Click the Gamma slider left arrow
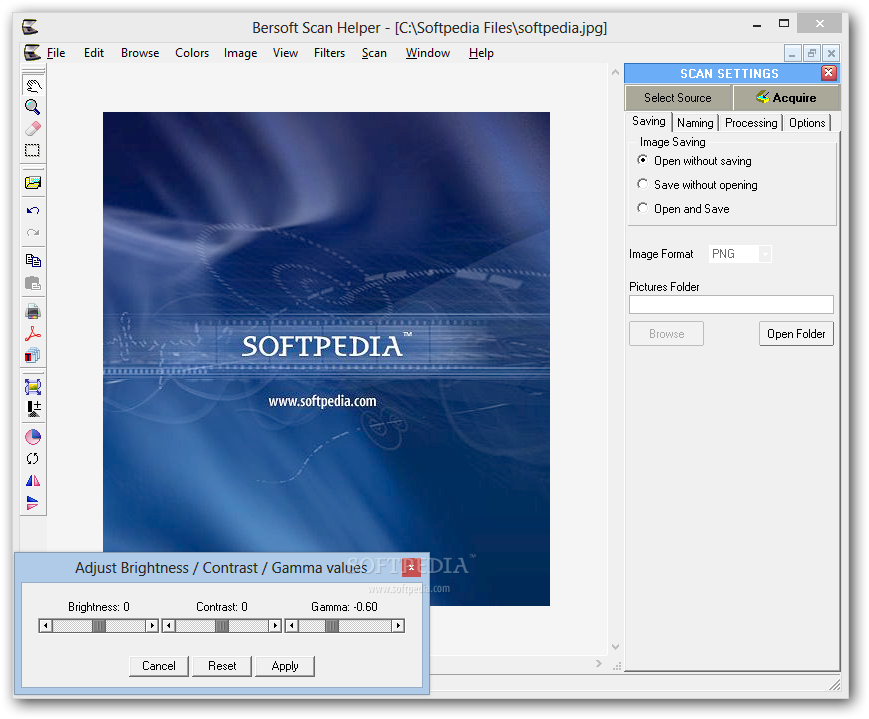The height and width of the screenshot is (719, 869). click(x=292, y=626)
